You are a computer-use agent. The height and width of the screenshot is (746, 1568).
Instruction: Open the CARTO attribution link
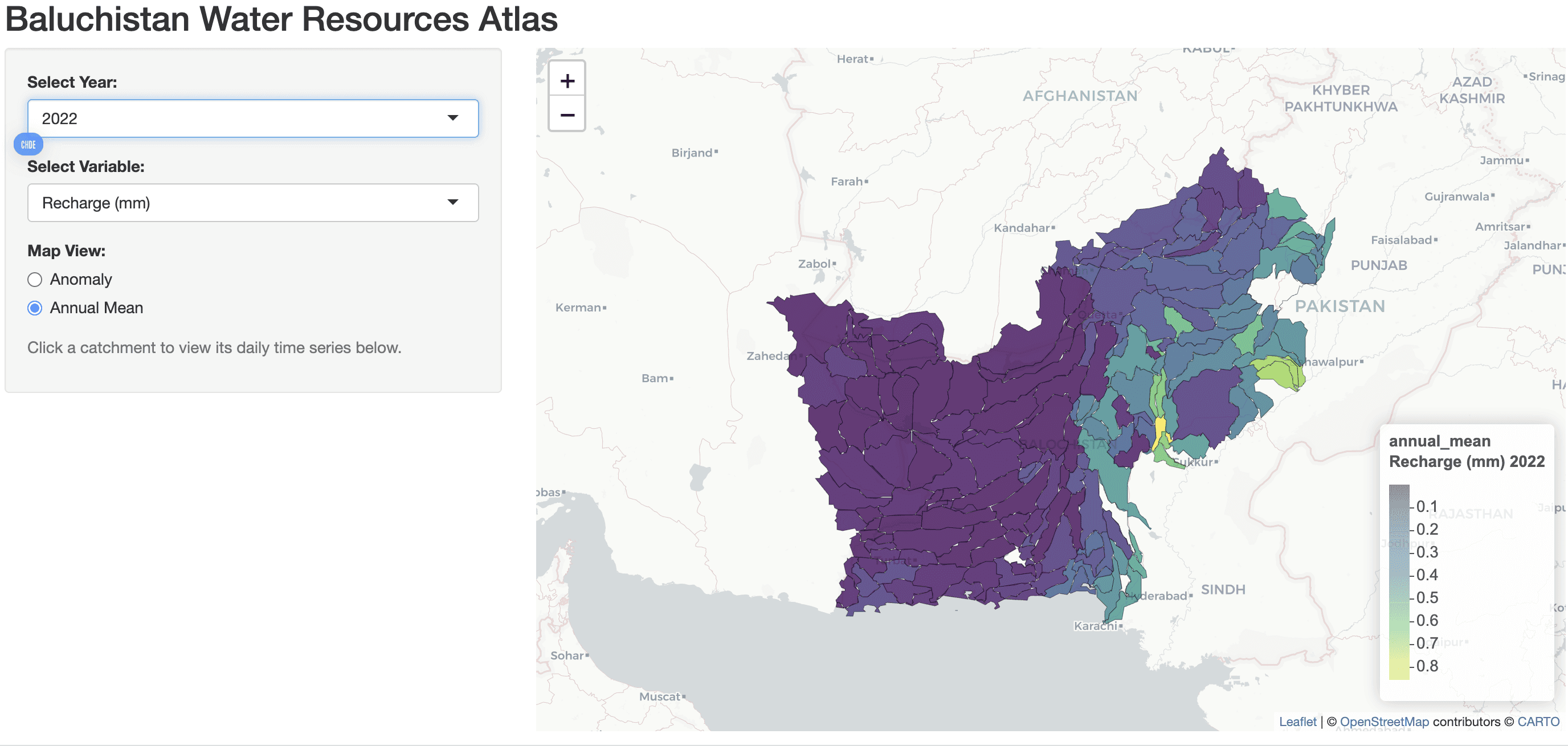[x=1538, y=722]
